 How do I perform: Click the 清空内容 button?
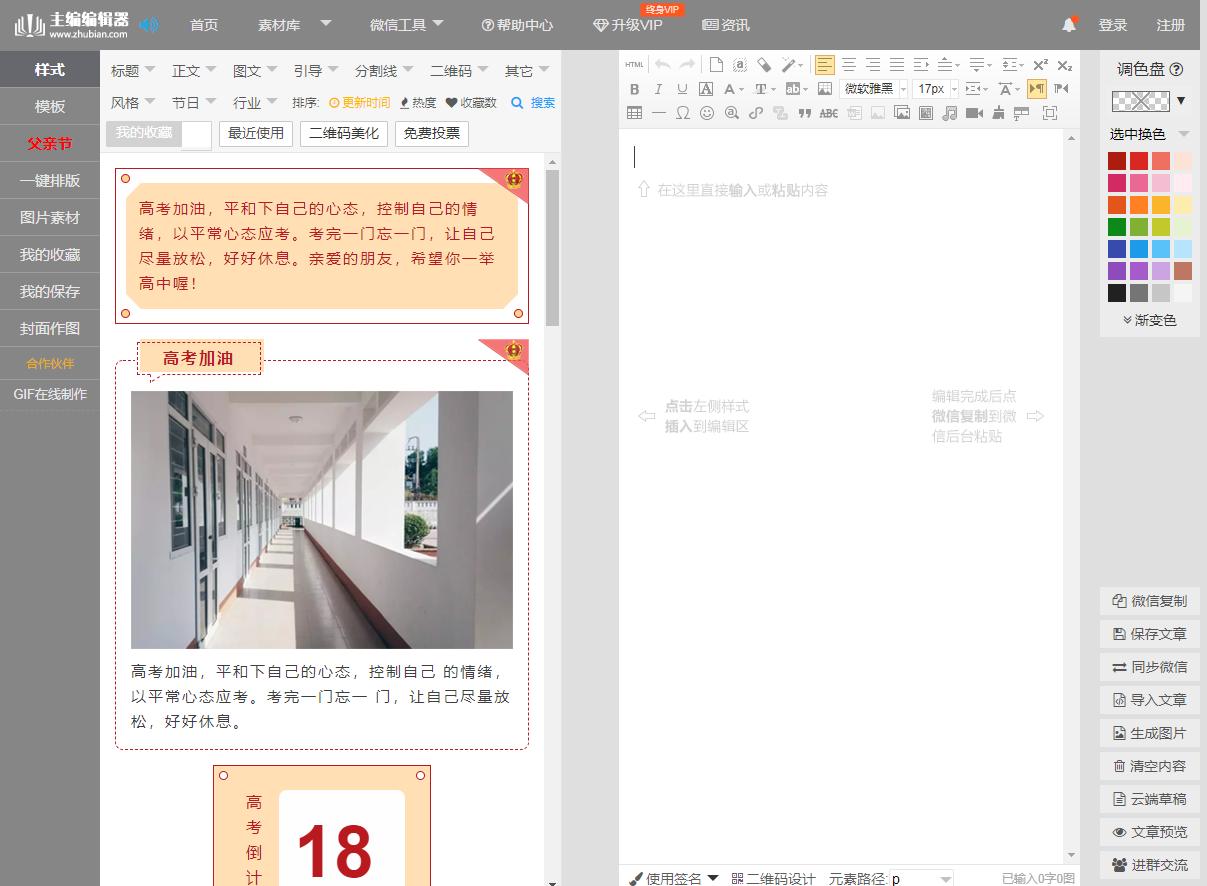pyautogui.click(x=1149, y=766)
